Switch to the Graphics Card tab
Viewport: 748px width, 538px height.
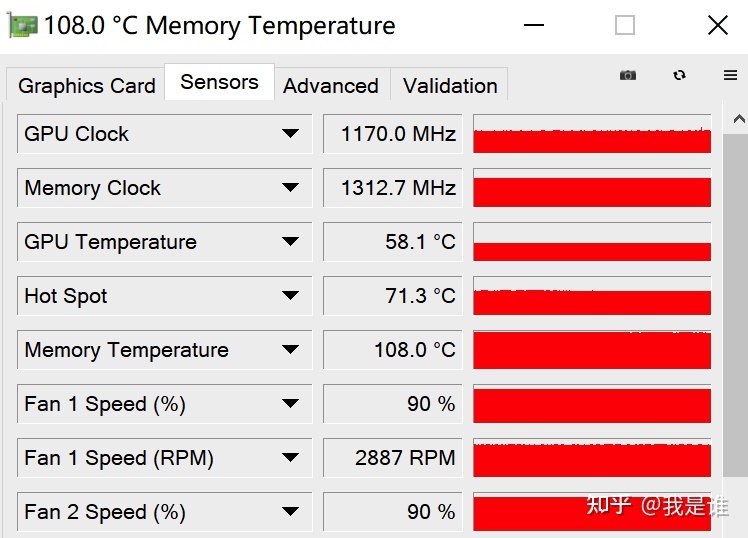coord(86,86)
